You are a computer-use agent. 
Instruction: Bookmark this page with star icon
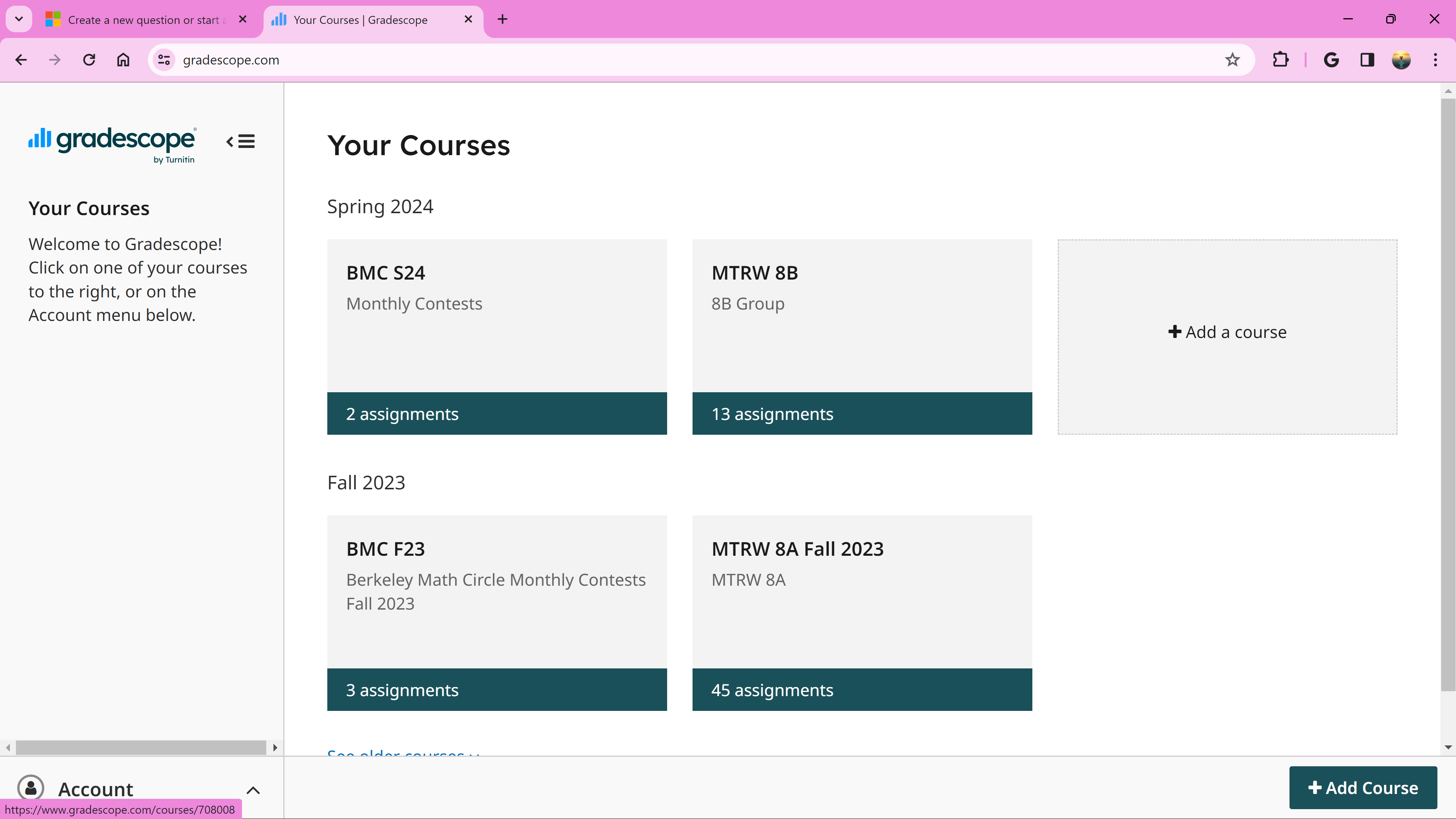click(1232, 60)
